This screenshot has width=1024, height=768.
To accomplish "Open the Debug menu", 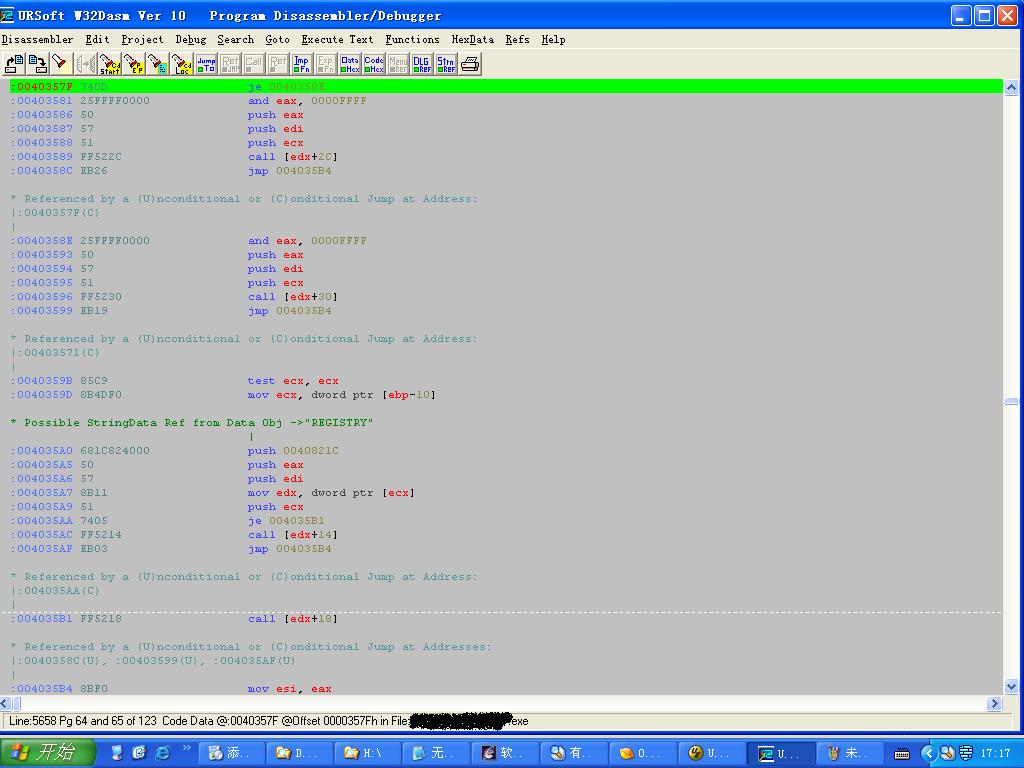I will [191, 39].
